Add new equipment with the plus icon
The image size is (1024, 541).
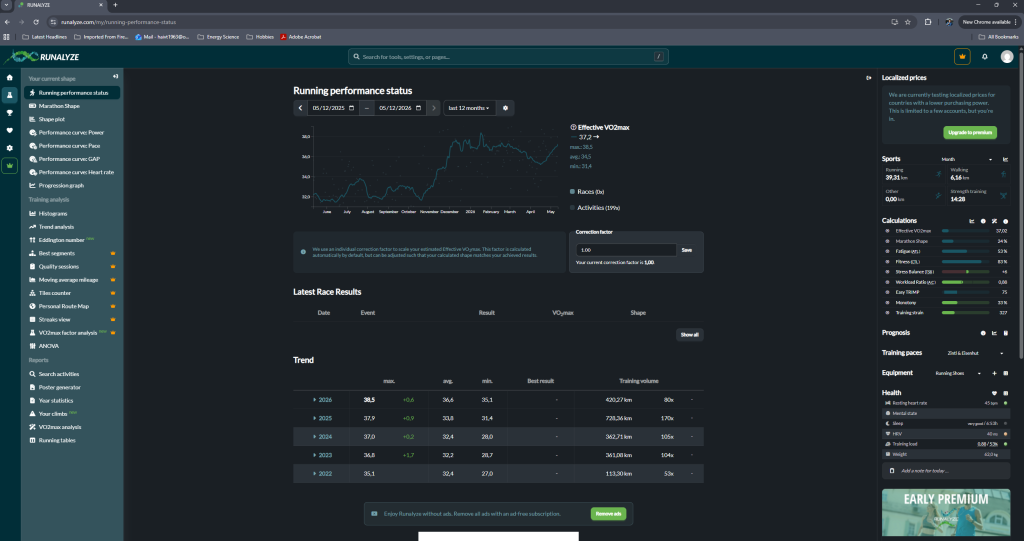(x=994, y=373)
